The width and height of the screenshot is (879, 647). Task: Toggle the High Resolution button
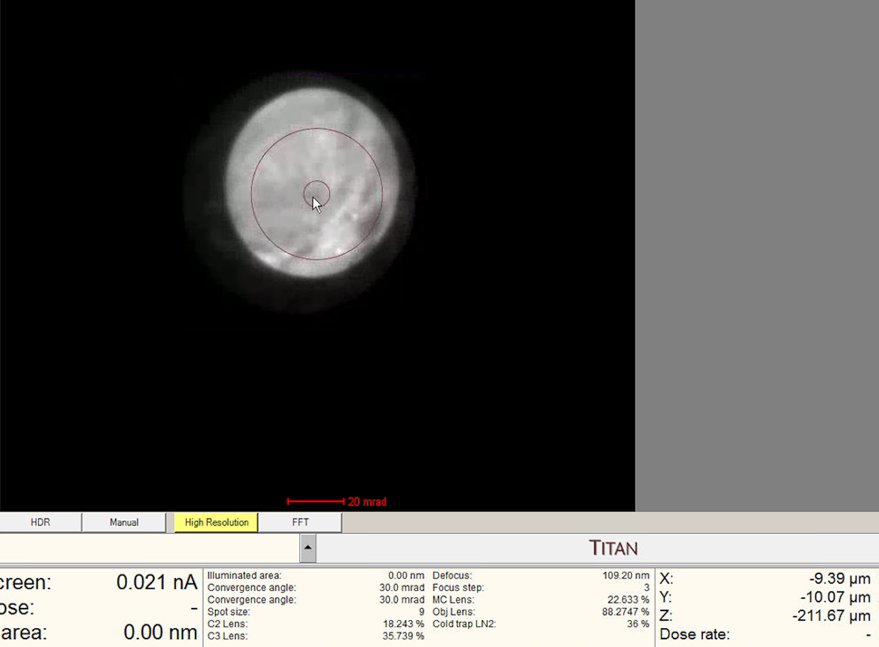tap(216, 522)
